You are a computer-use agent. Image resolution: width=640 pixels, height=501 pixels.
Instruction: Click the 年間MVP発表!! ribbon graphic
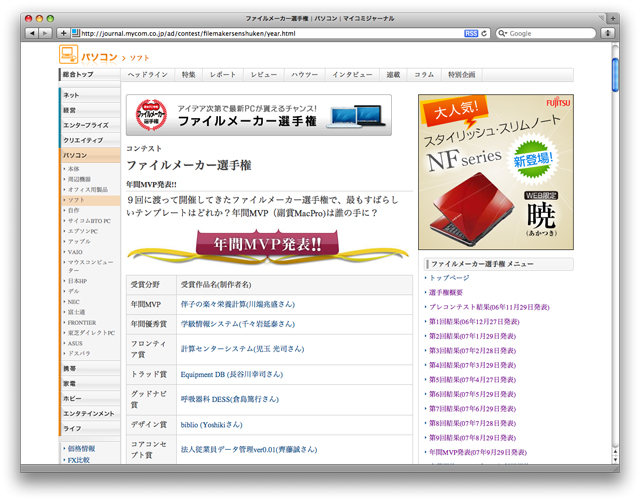click(268, 245)
